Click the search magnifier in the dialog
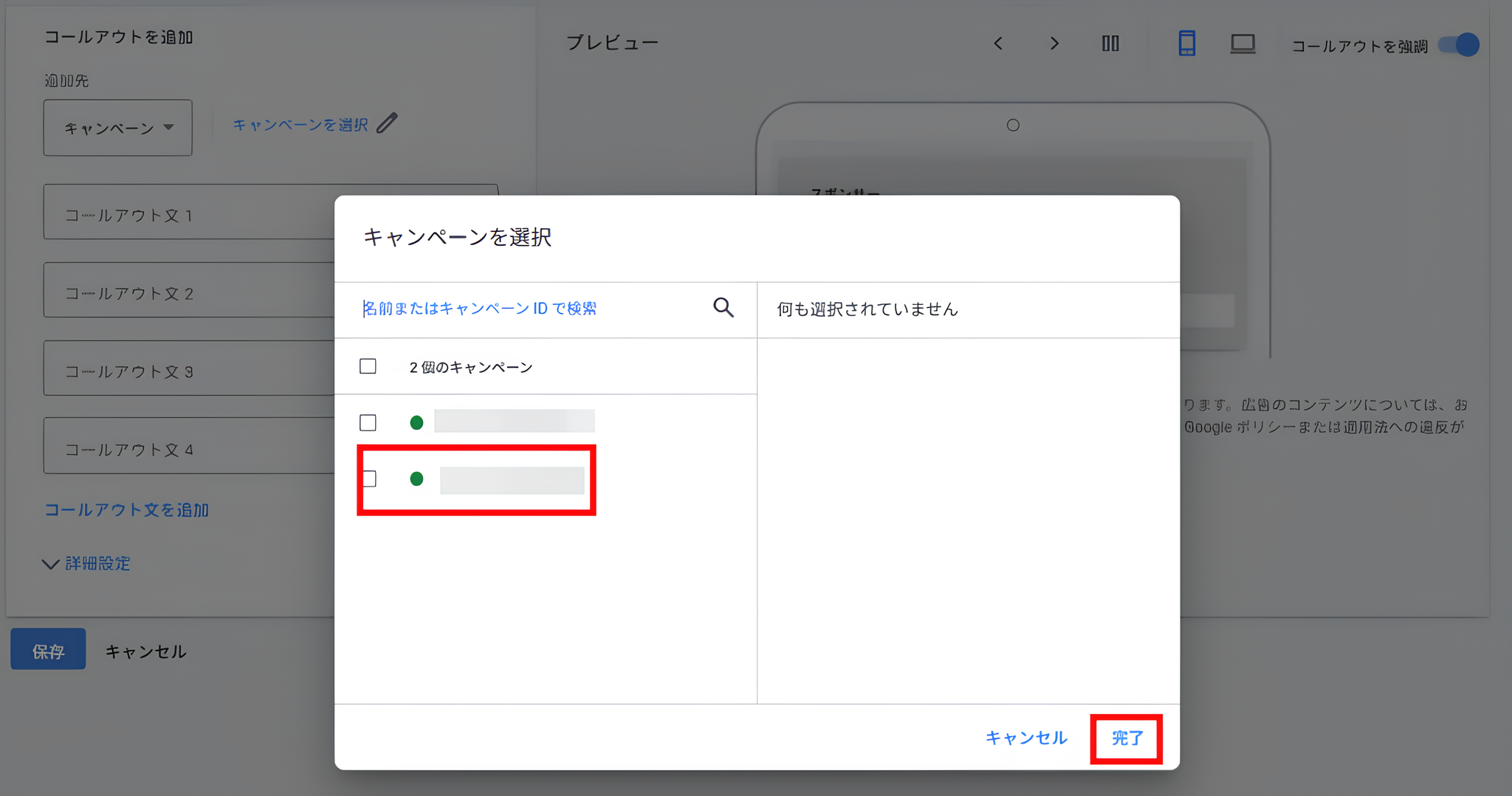The width and height of the screenshot is (1512, 796). click(x=724, y=308)
